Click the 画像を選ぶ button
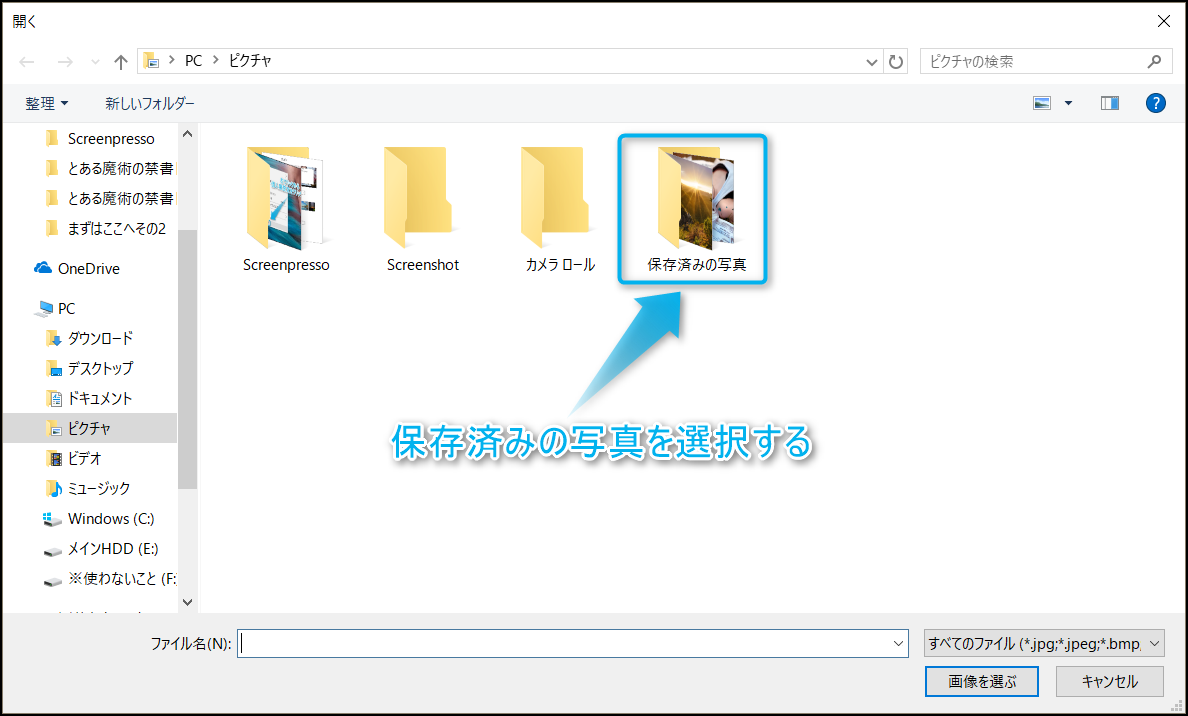 click(x=982, y=682)
